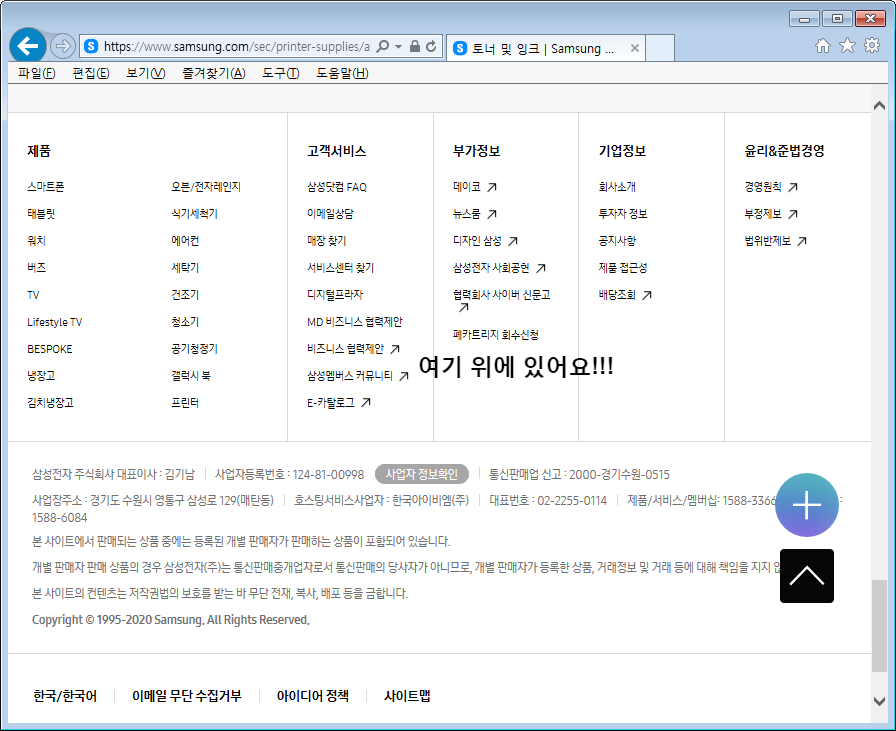The width and height of the screenshot is (896, 731).
Task: Click the scrollbar up arrow
Action: [879, 106]
